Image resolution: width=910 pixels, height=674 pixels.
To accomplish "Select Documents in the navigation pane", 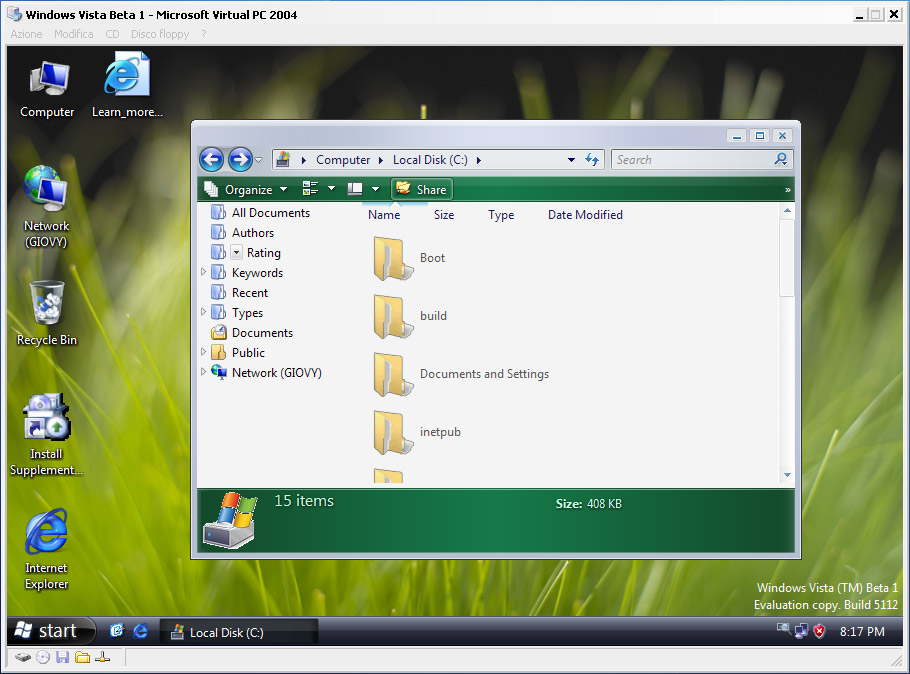I will (x=262, y=333).
